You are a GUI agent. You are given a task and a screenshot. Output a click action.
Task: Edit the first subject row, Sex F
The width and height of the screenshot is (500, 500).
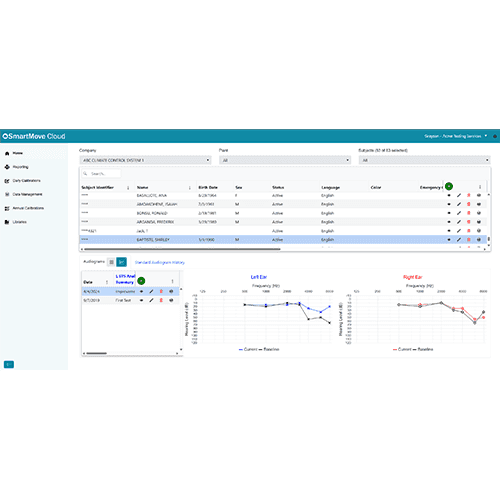459,195
